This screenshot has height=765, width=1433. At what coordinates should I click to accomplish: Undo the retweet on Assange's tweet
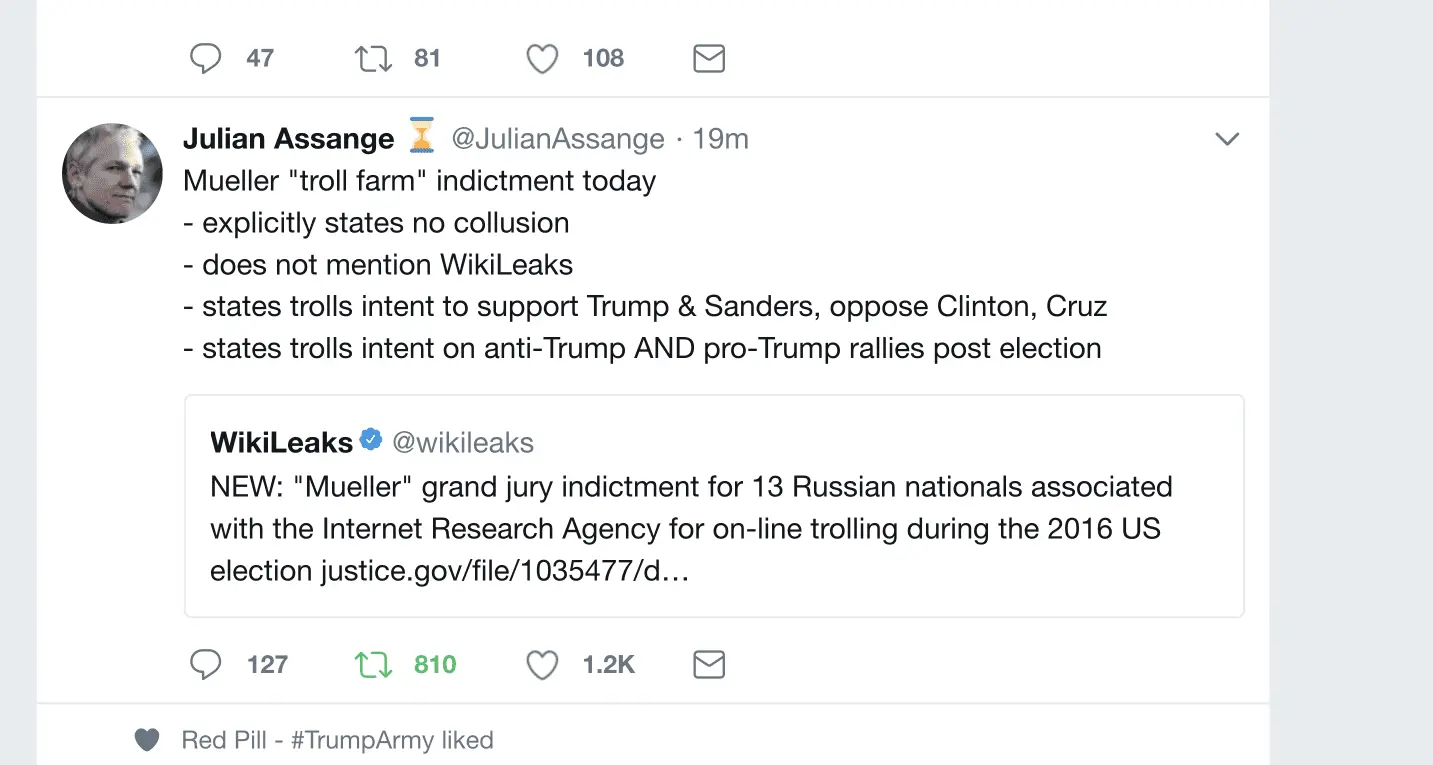pos(374,665)
